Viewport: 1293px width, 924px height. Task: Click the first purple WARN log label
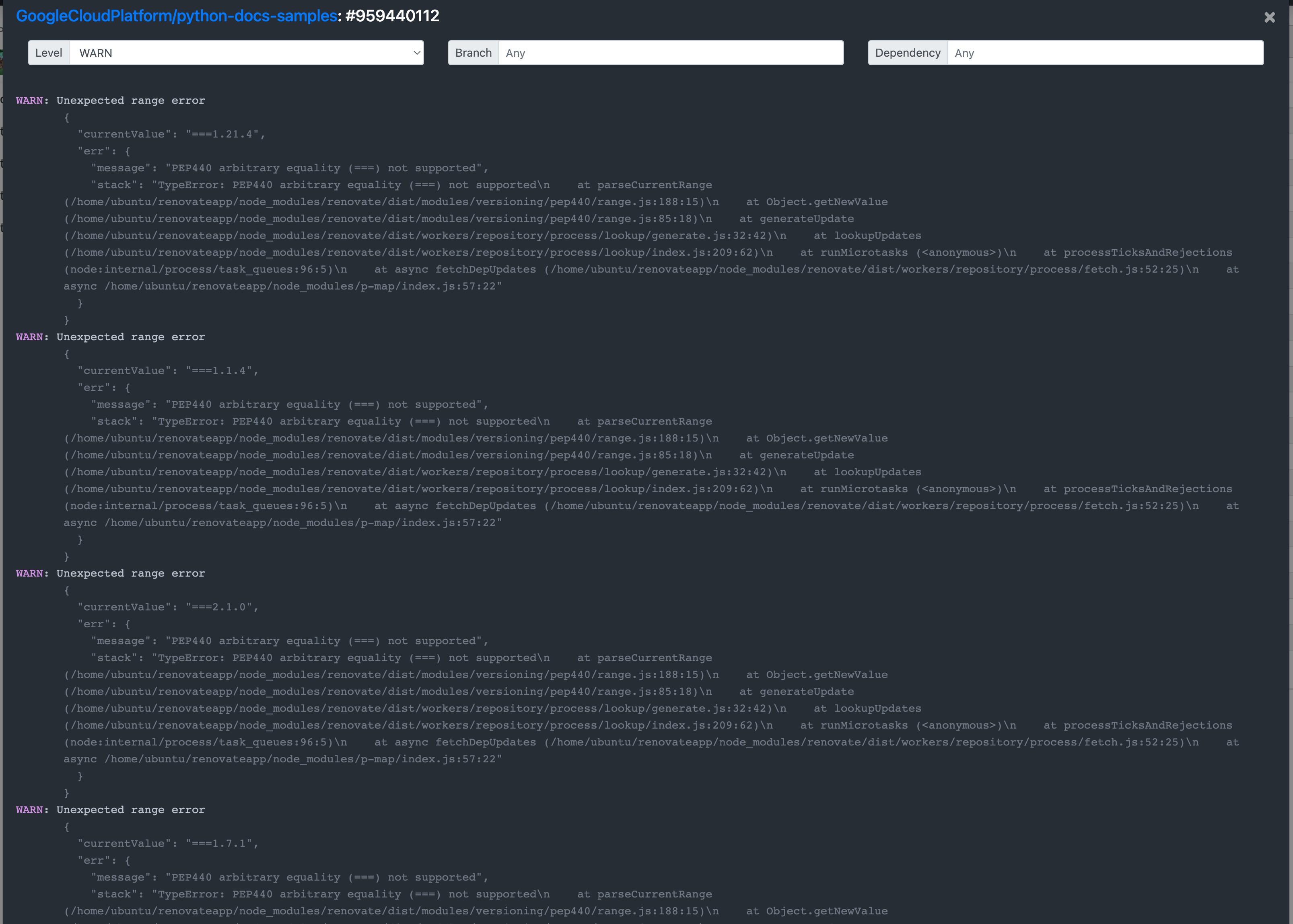tap(30, 101)
